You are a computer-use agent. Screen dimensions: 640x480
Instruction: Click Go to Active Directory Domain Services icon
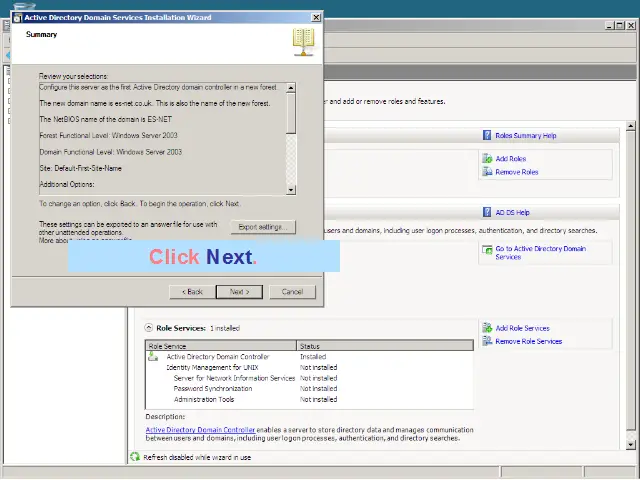[487, 249]
